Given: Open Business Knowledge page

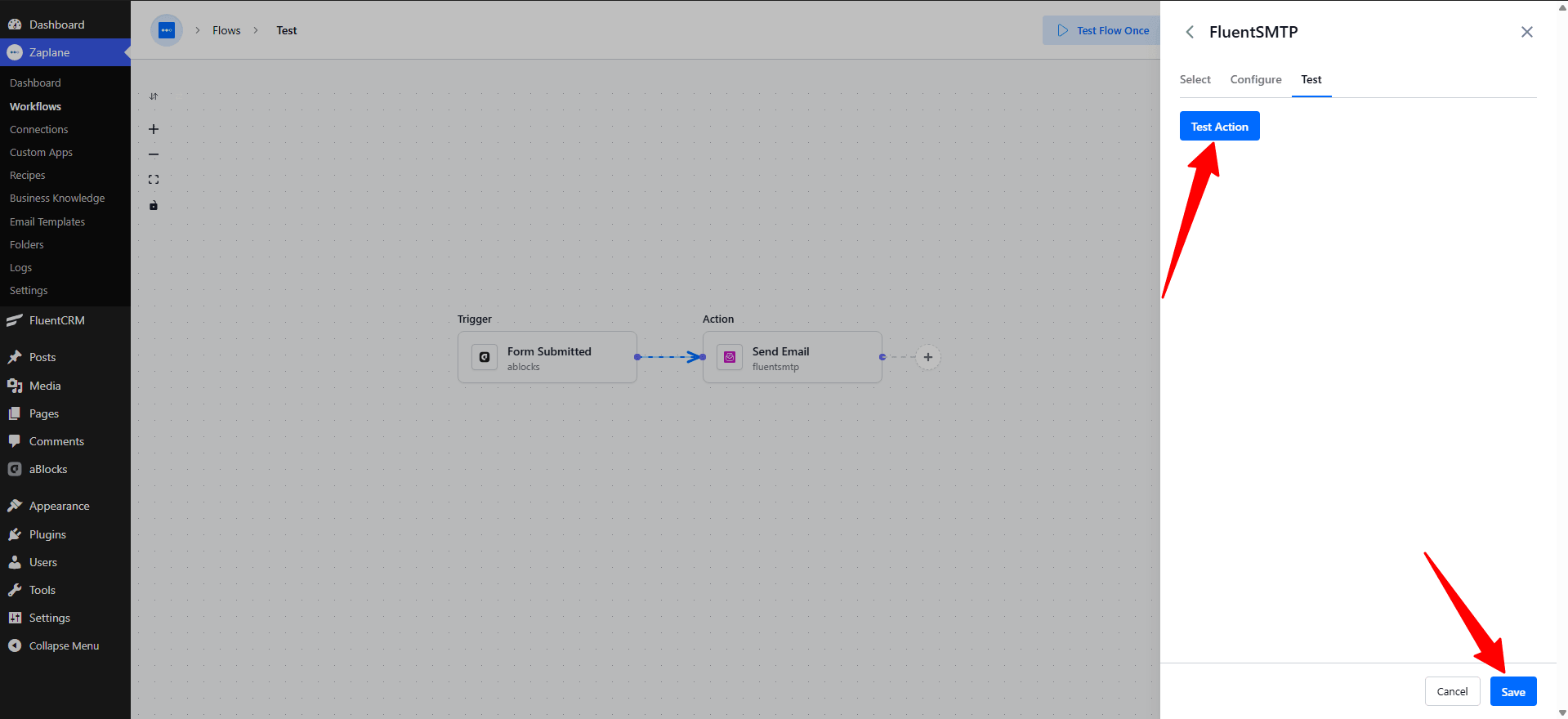Looking at the screenshot, I should [57, 198].
